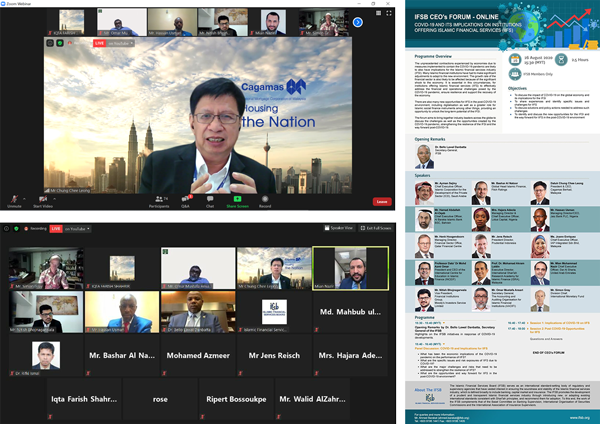Click the LIVE badge over the speaker video
This screenshot has width=600, height=424.
pyautogui.click(x=99, y=43)
